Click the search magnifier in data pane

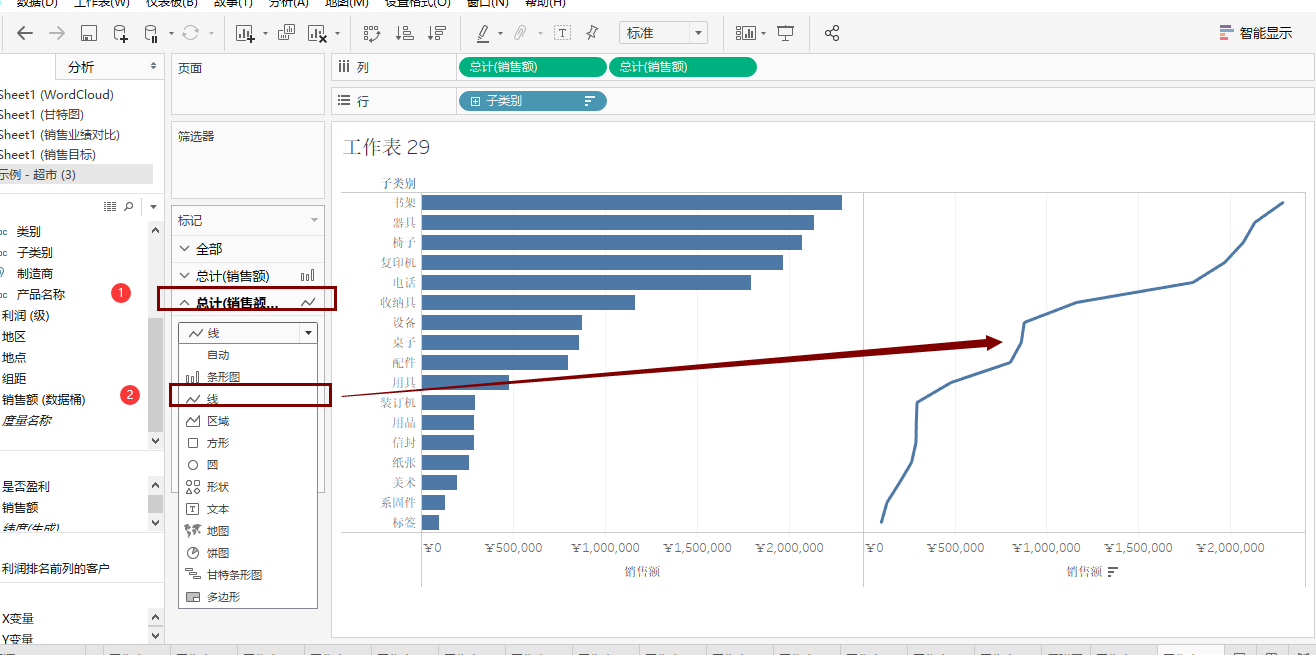coord(128,206)
